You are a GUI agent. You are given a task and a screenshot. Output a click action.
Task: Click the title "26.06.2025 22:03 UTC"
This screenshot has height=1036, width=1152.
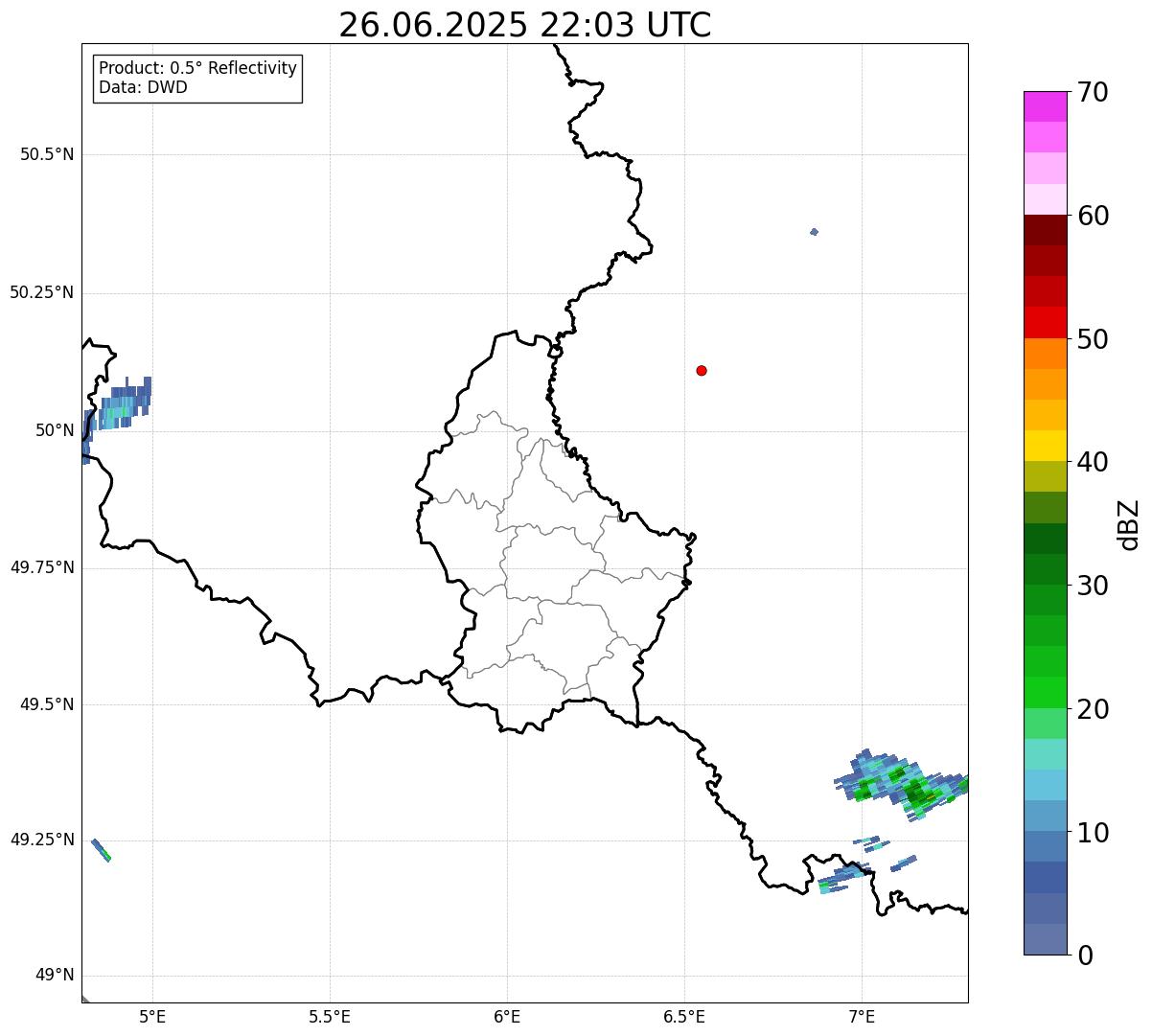coord(525,25)
